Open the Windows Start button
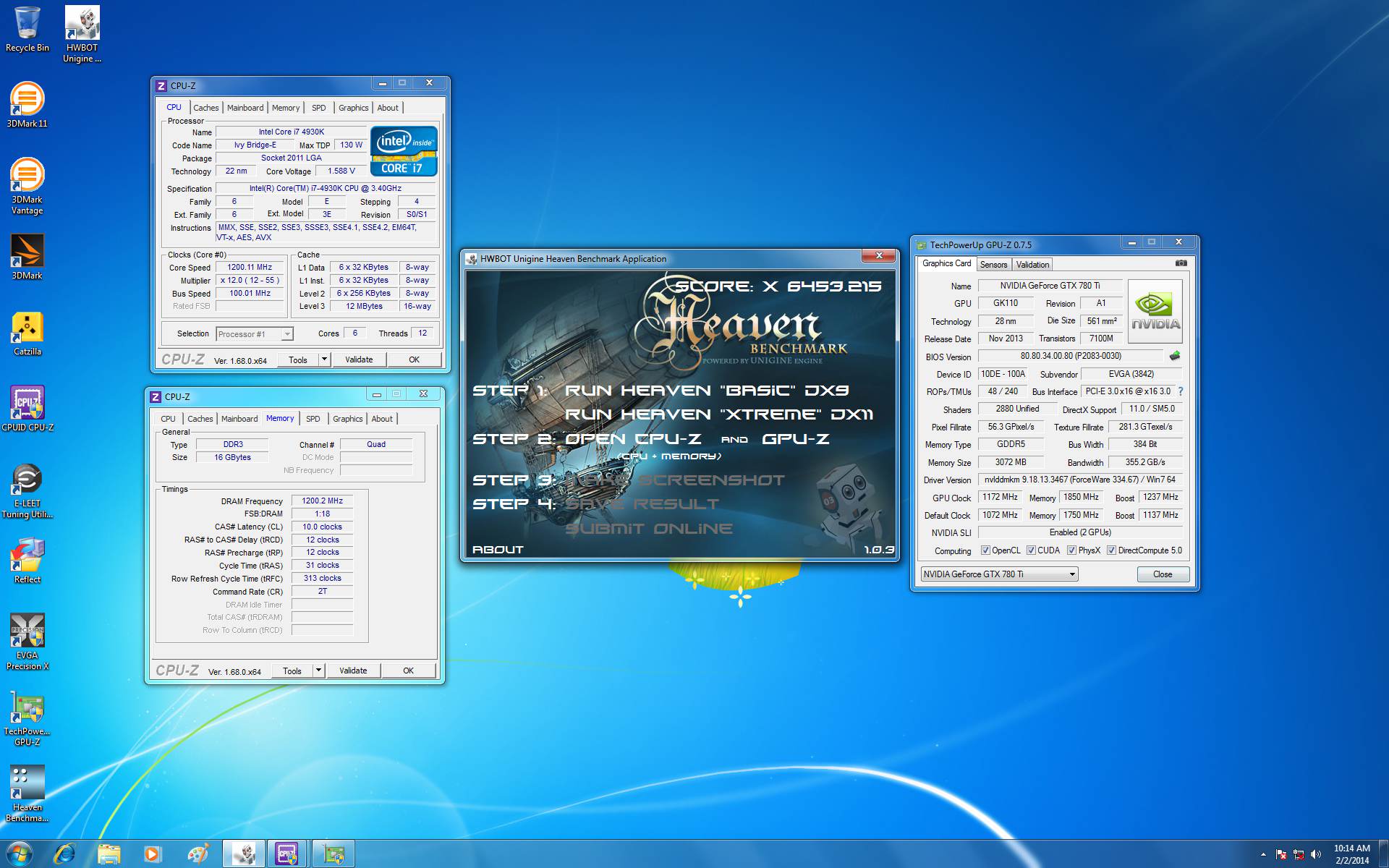The width and height of the screenshot is (1389, 868). point(19,854)
